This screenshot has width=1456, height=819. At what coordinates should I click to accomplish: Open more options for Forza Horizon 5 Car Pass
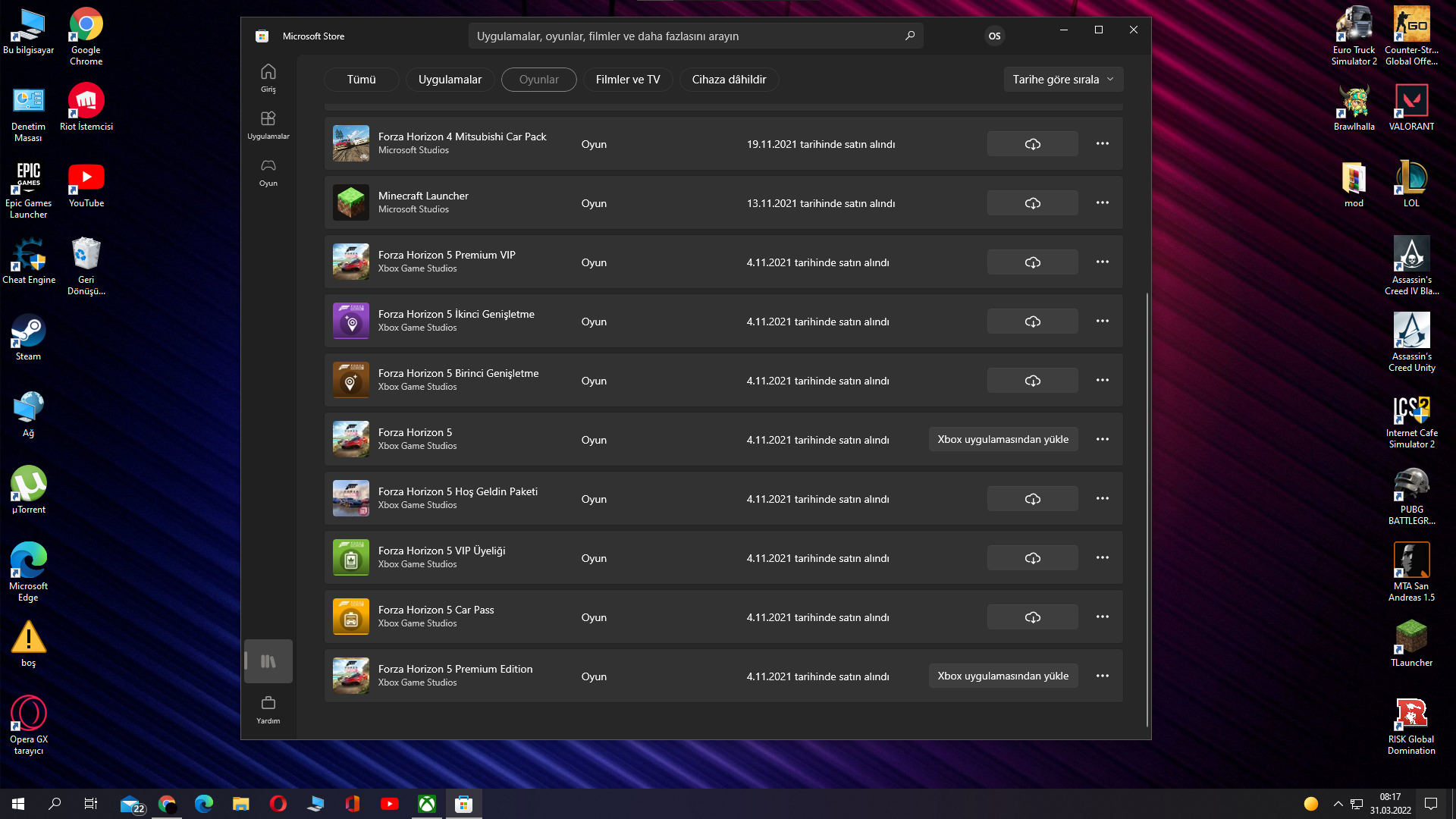[x=1102, y=617]
